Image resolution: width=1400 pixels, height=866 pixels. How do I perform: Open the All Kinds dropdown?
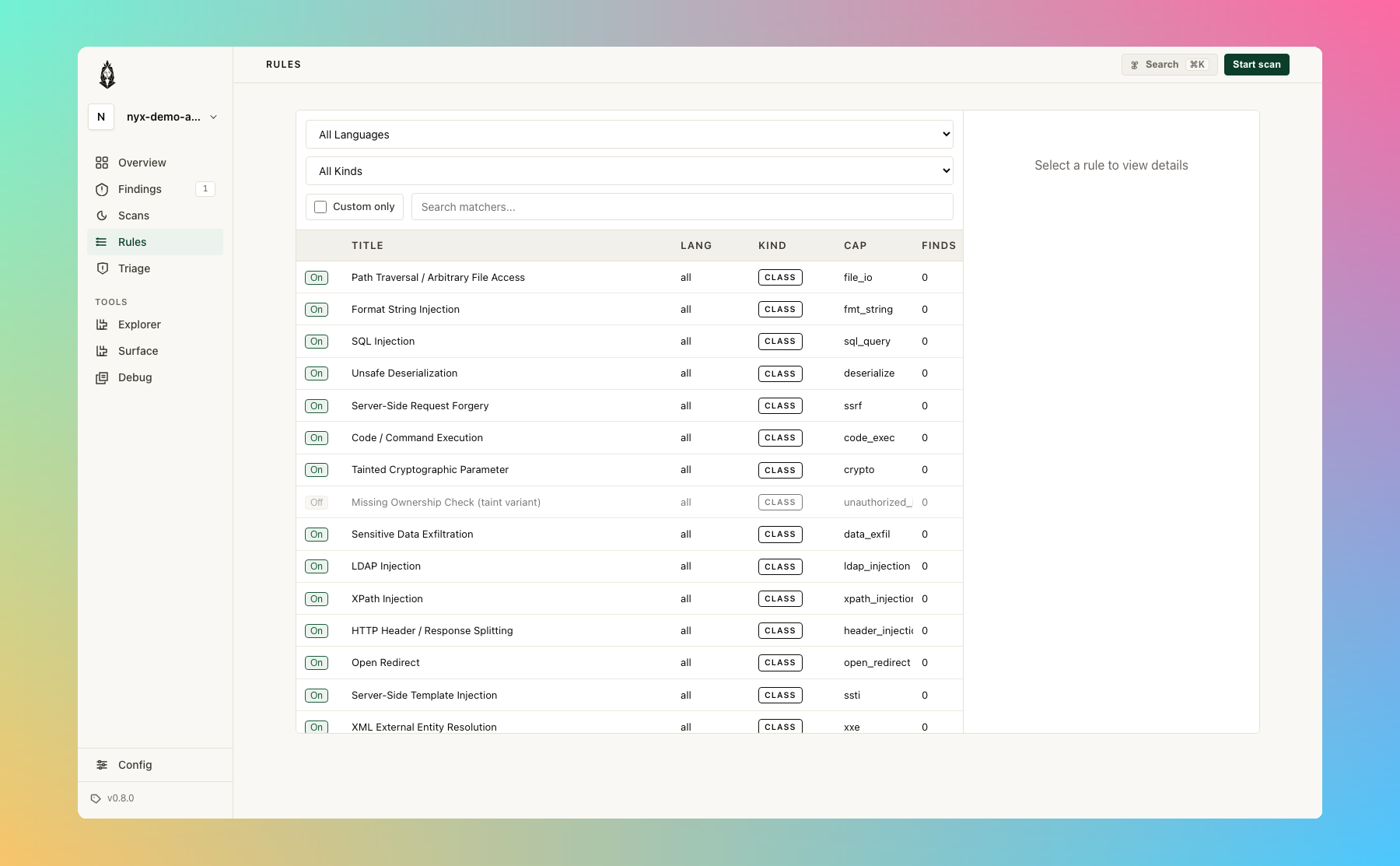(x=629, y=171)
